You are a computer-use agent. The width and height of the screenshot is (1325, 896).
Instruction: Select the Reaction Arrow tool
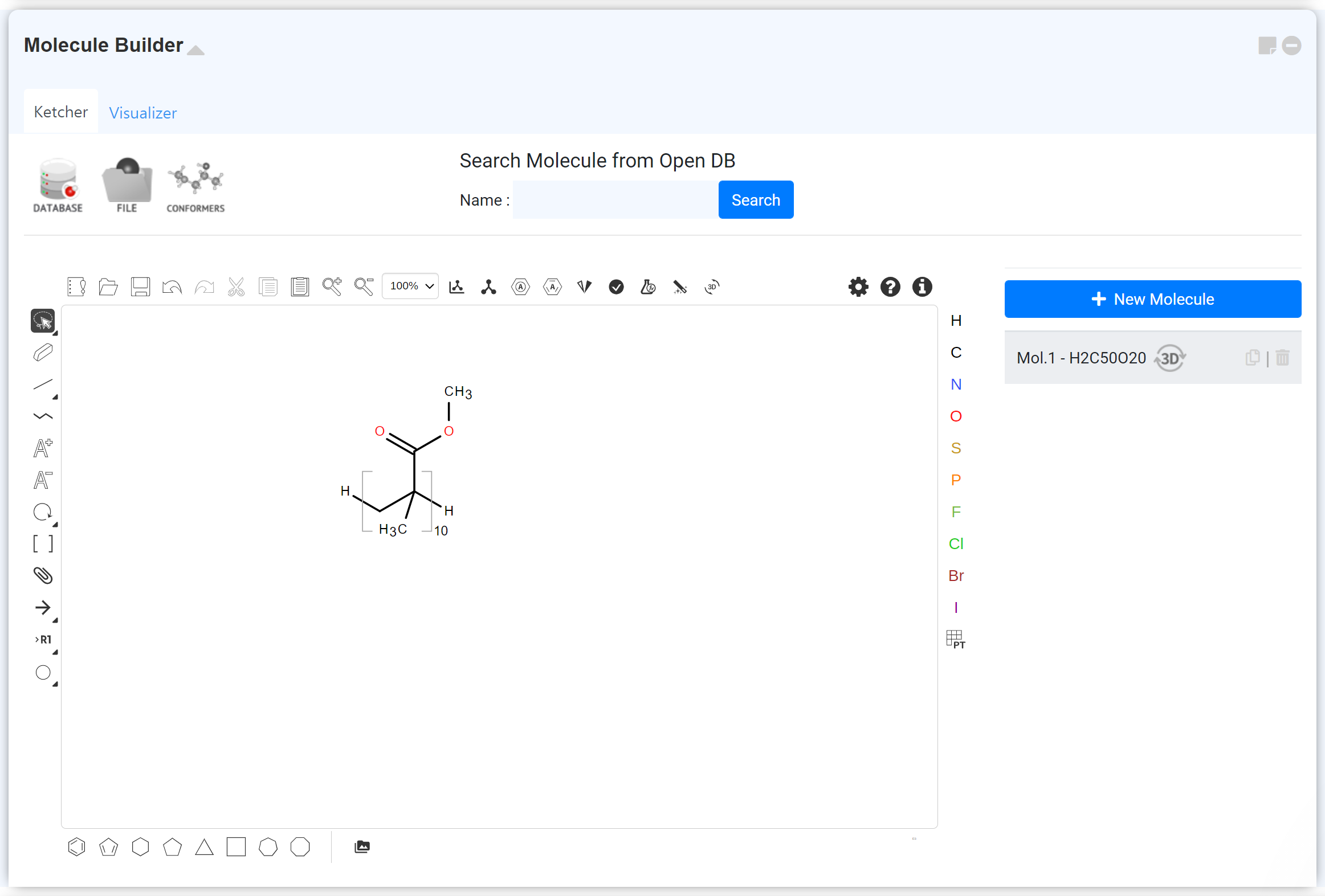coord(43,608)
